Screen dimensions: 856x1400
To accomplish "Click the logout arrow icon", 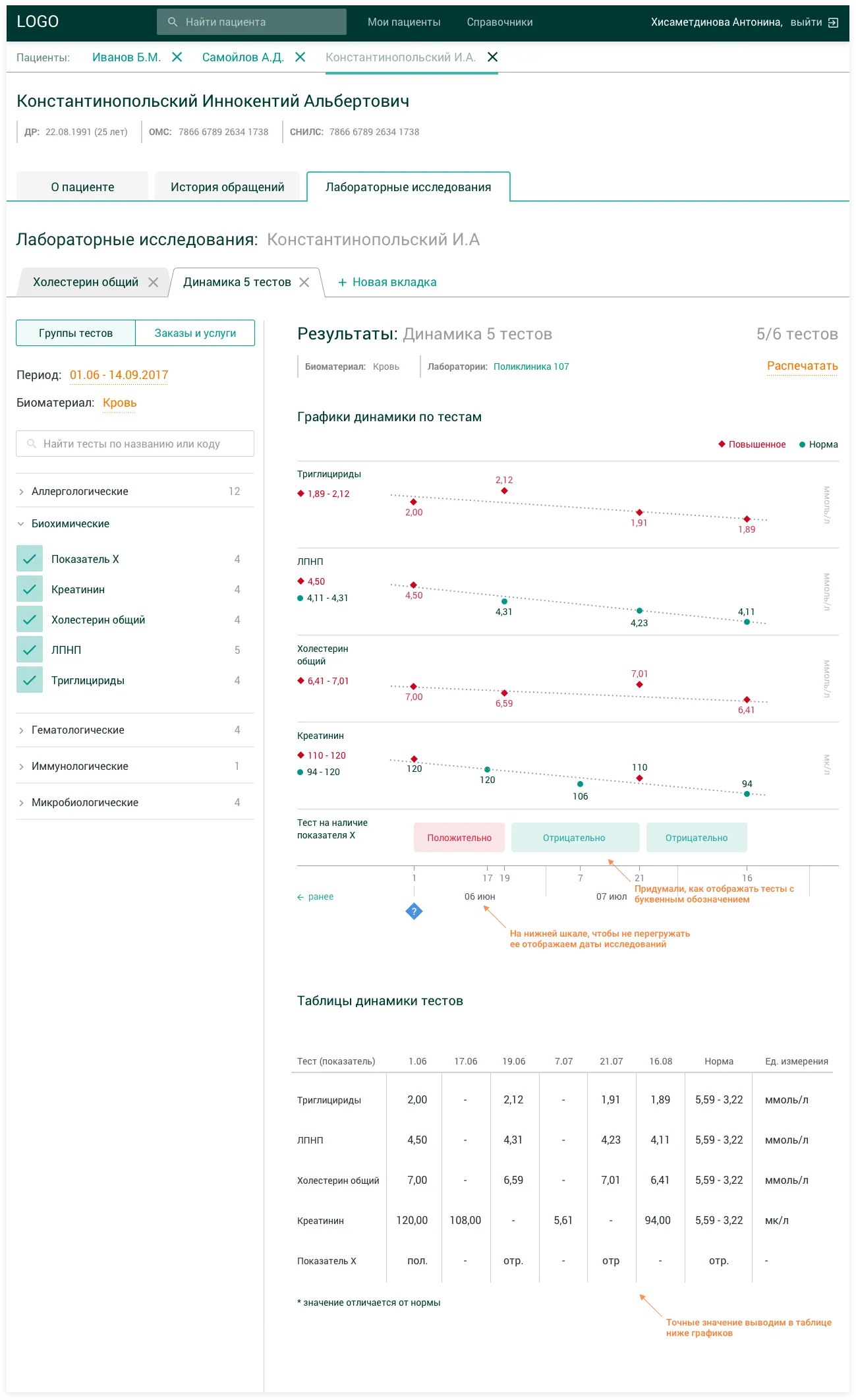I will [x=833, y=22].
